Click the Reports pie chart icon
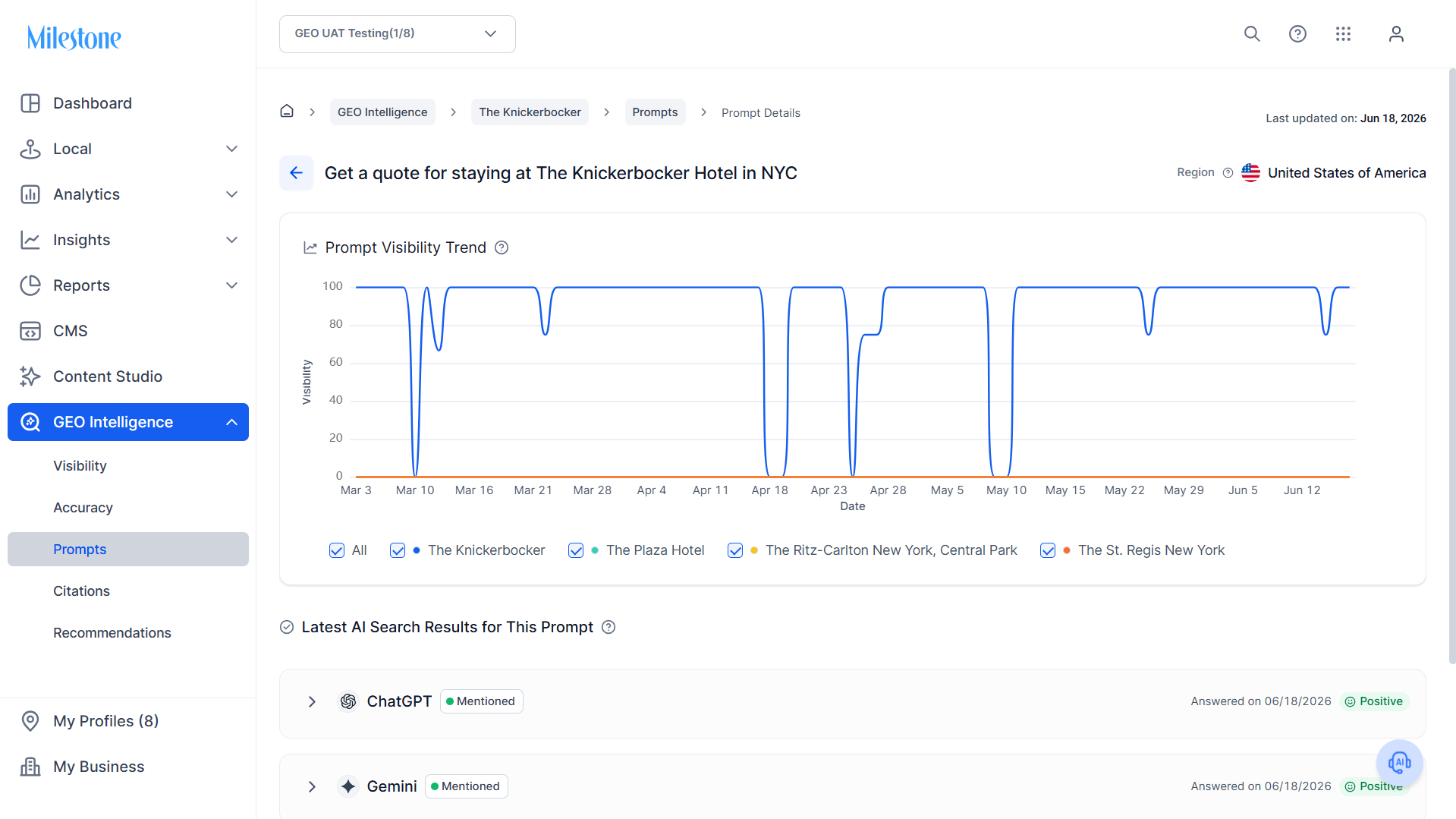This screenshot has width=1456, height=819. click(x=30, y=285)
